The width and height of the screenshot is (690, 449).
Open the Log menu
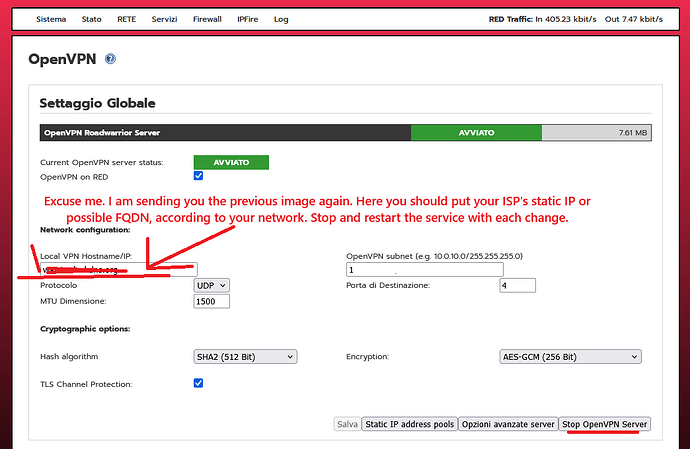[281, 19]
